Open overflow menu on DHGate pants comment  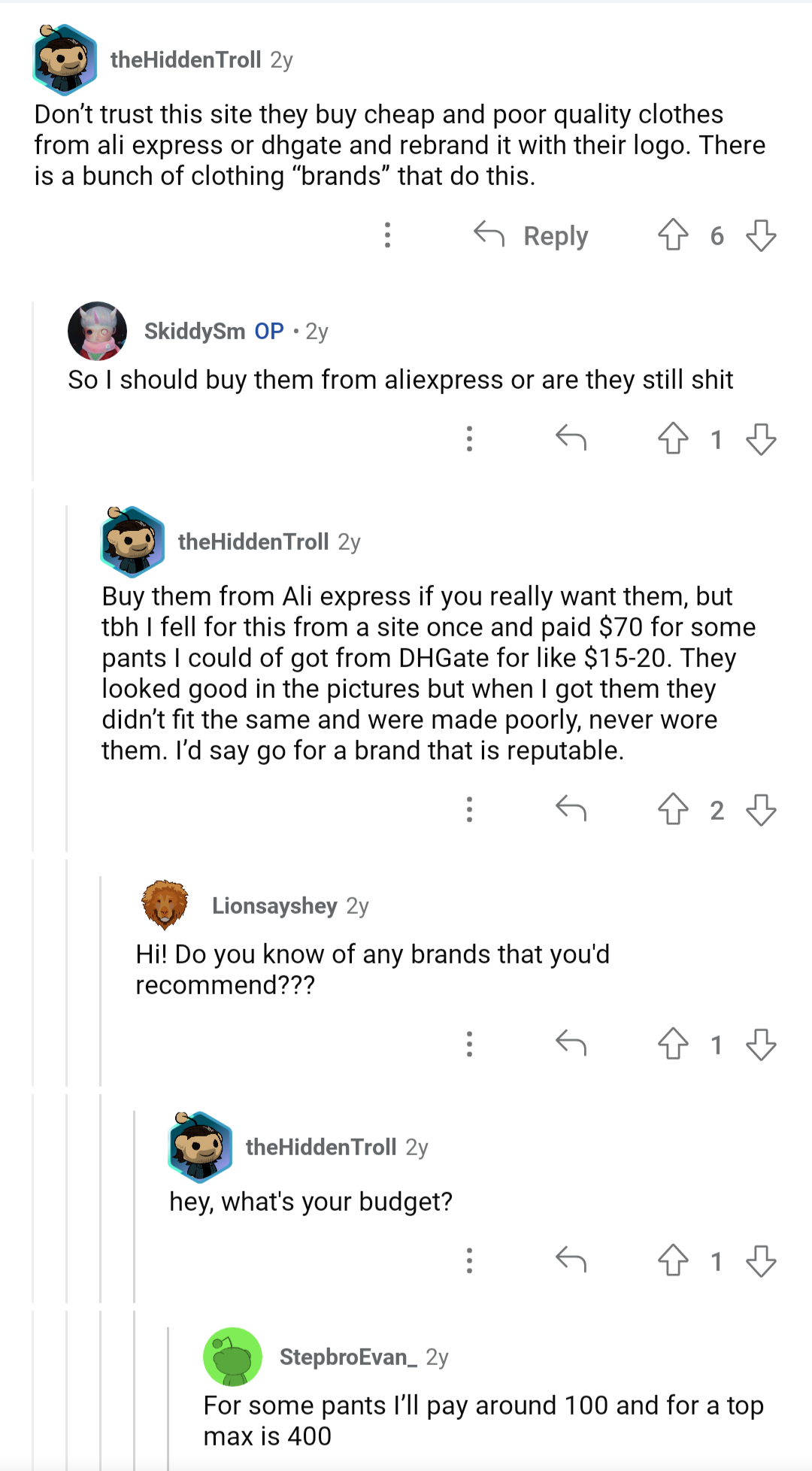click(x=469, y=809)
